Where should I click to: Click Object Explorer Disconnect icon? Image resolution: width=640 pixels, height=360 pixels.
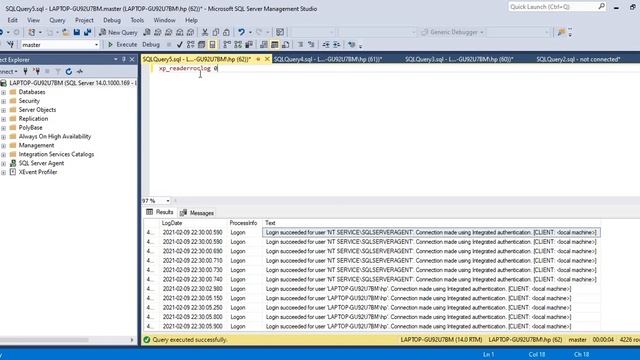pos(36,71)
